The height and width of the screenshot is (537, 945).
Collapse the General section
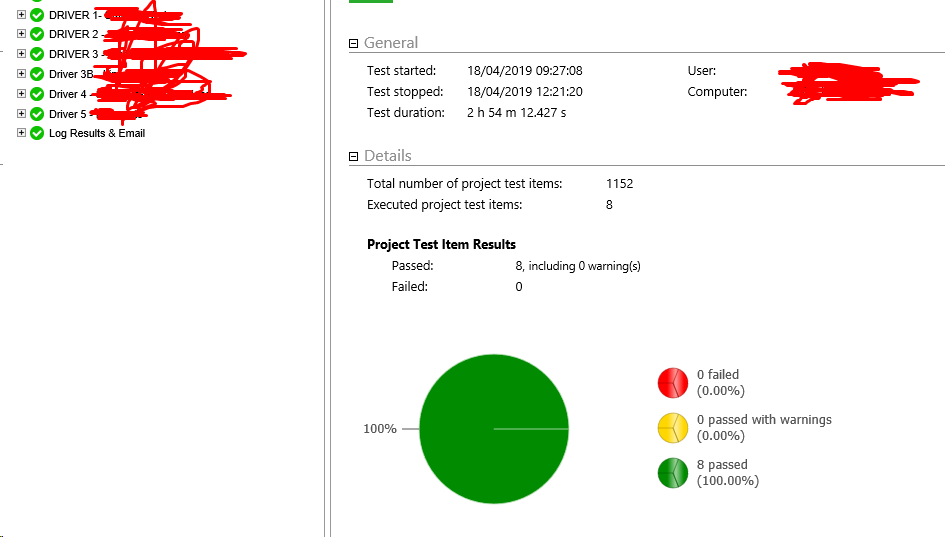(353, 43)
